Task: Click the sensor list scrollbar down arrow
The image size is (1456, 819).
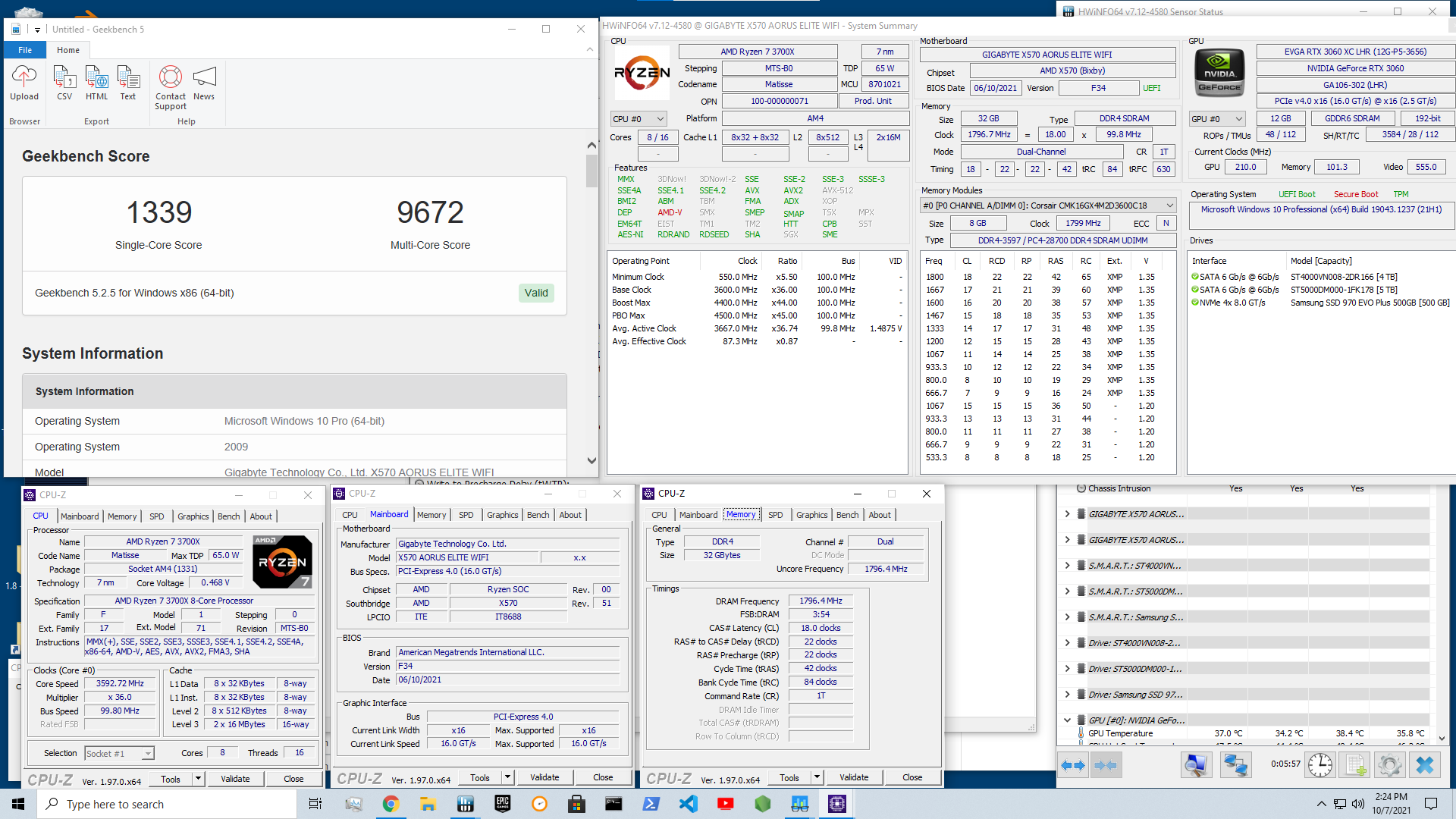Action: point(1442,738)
